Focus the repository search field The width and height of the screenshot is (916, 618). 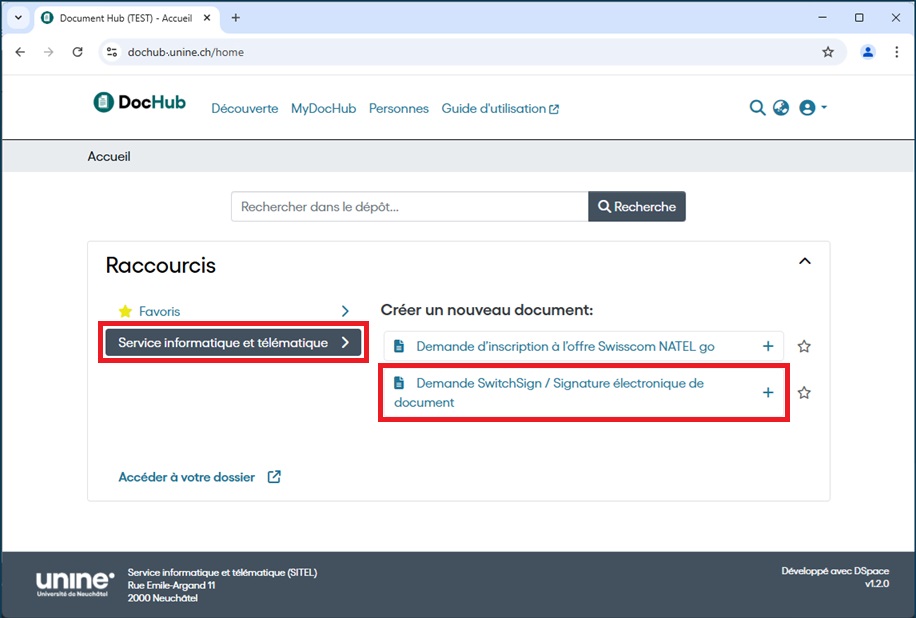coord(410,207)
